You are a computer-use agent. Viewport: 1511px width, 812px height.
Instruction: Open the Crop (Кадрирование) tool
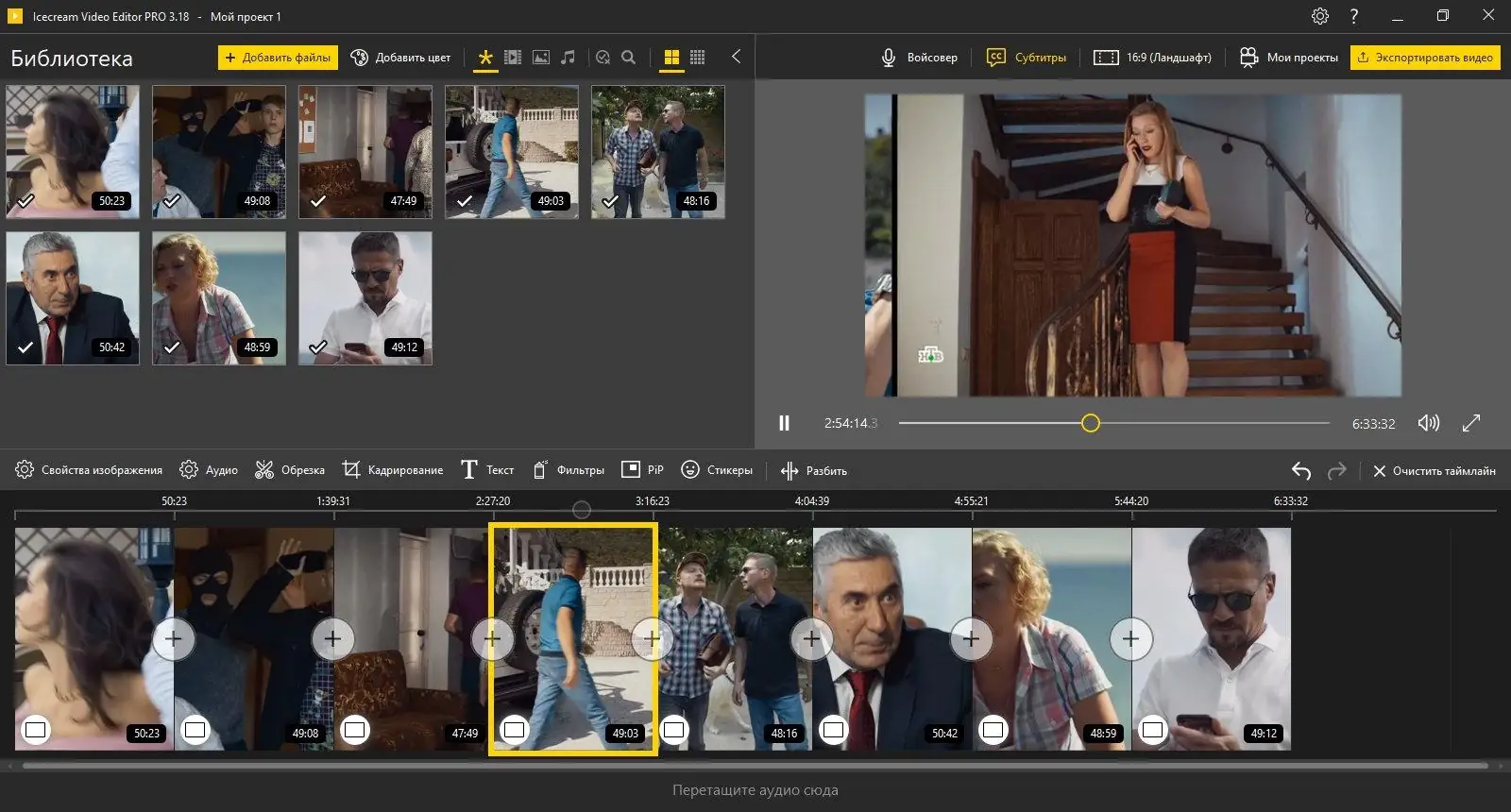click(x=393, y=470)
